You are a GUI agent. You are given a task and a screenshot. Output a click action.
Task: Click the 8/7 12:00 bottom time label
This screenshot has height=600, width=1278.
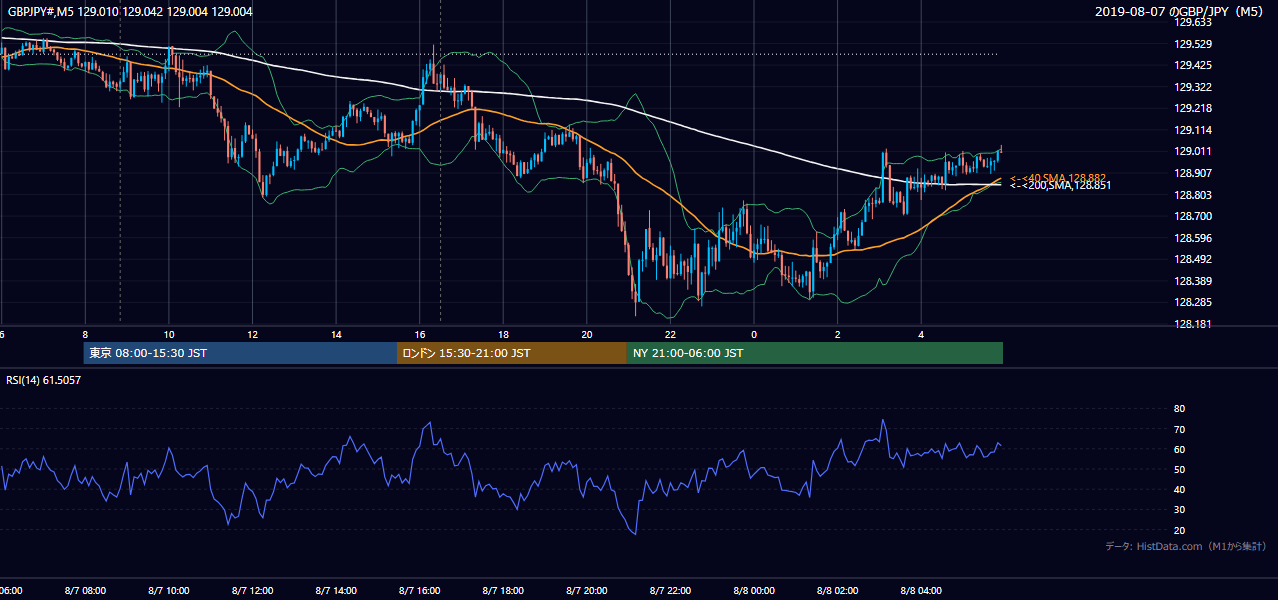pos(253,591)
